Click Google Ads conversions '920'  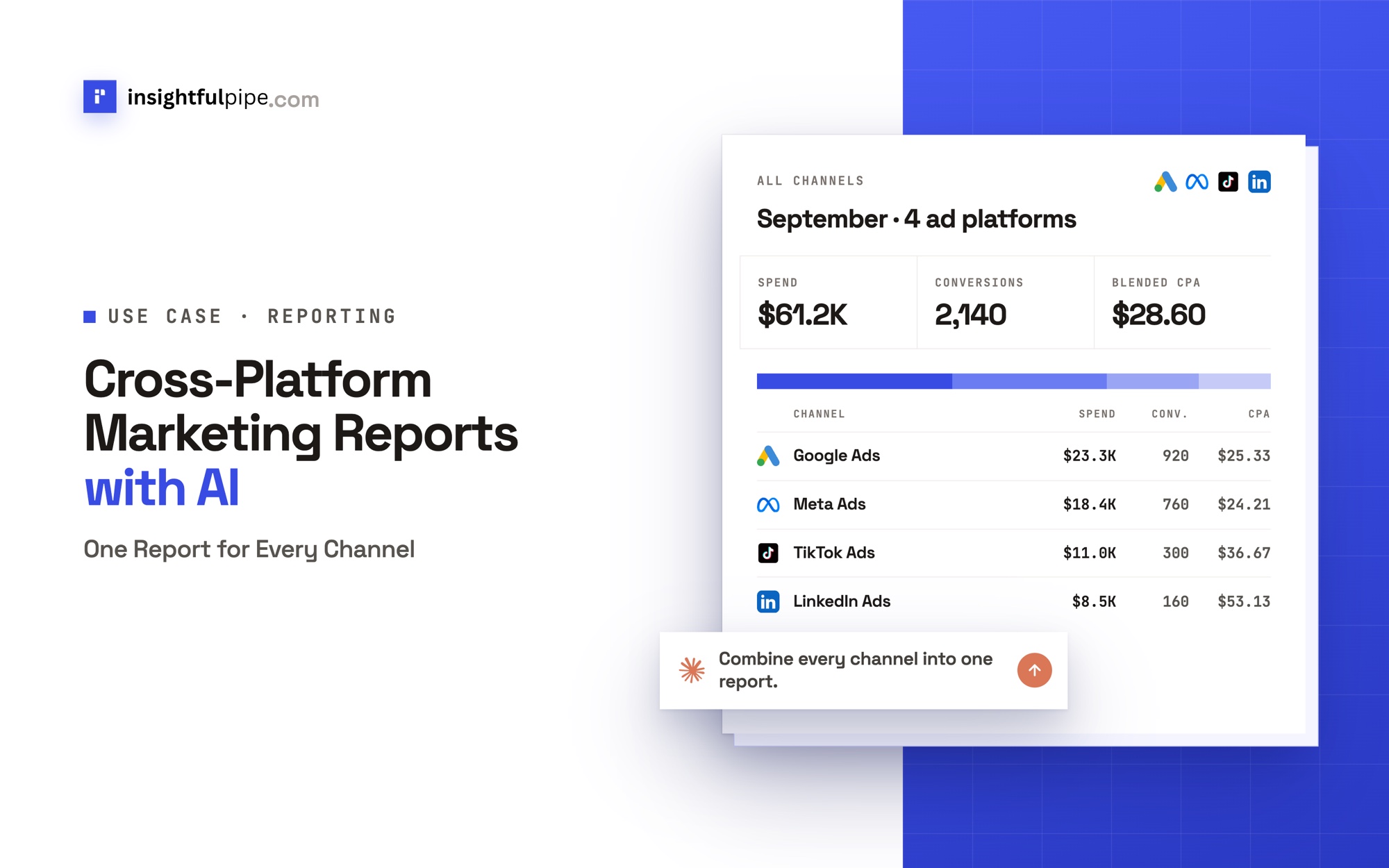coord(1176,456)
